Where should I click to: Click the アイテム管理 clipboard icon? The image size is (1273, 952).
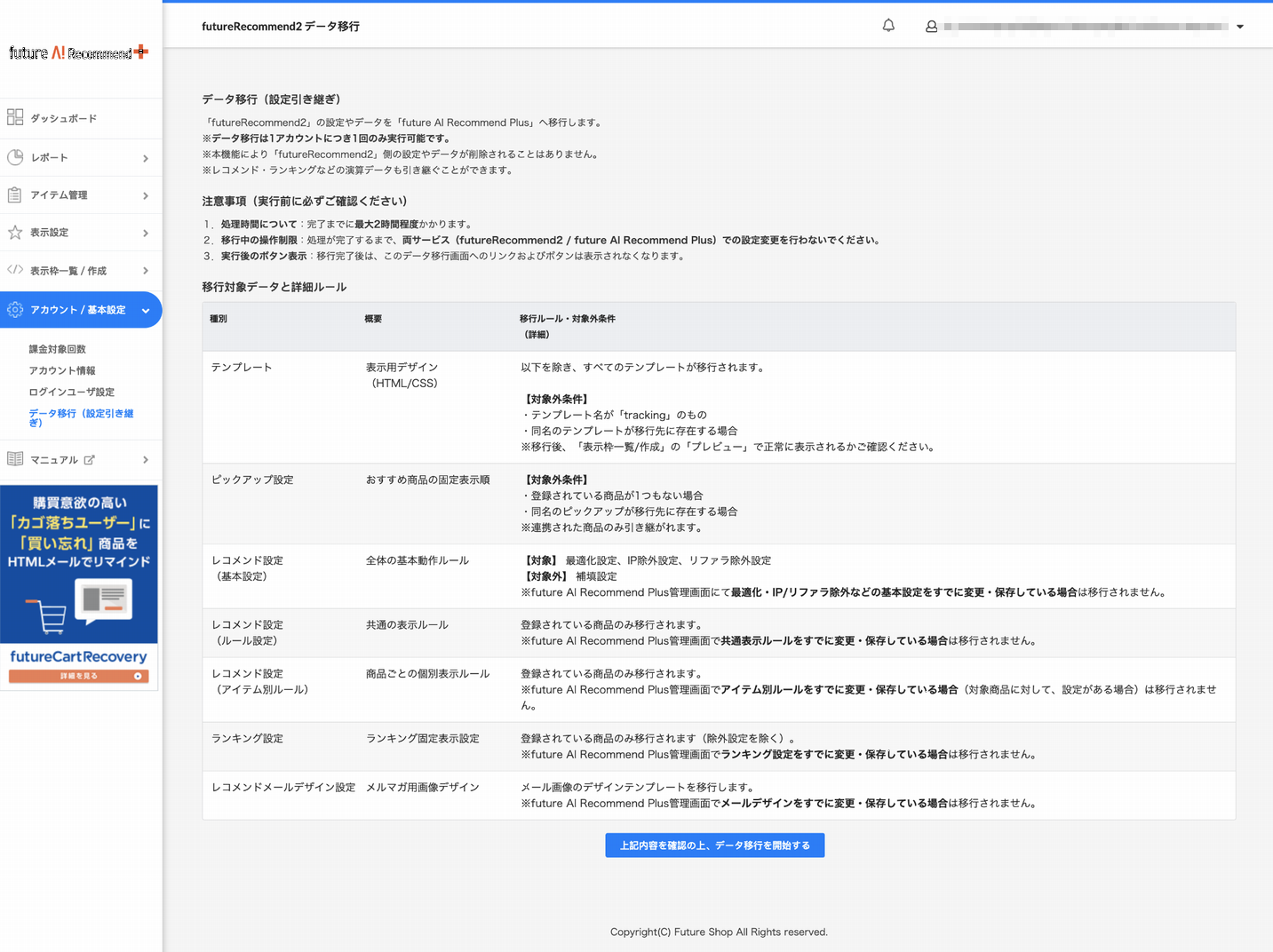15,194
